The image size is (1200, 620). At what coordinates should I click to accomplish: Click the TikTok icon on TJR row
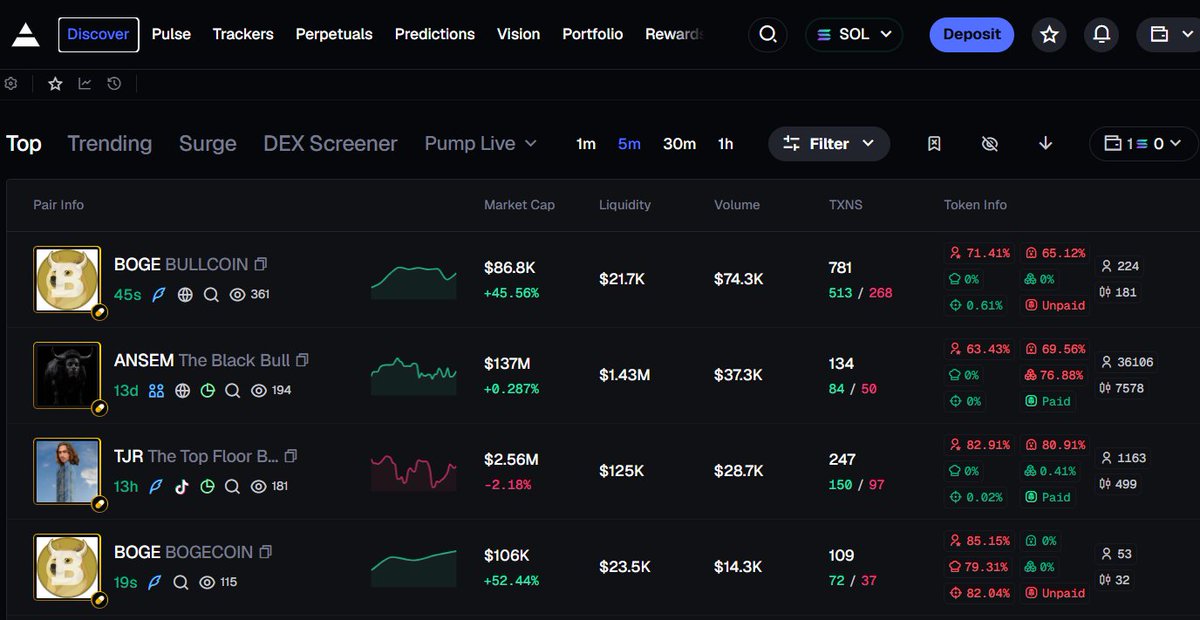point(182,487)
